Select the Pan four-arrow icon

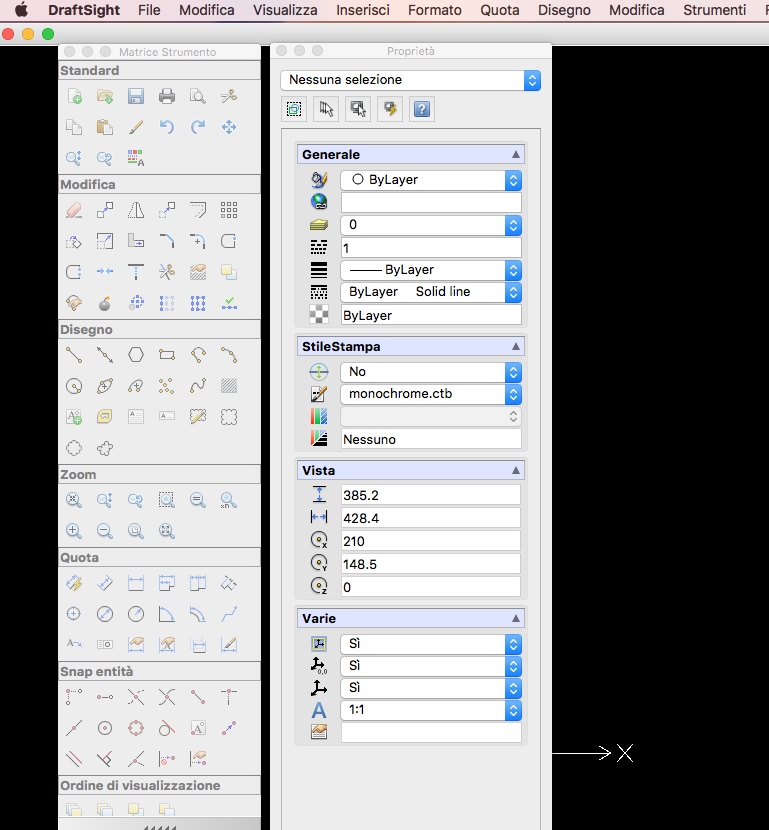tap(229, 127)
